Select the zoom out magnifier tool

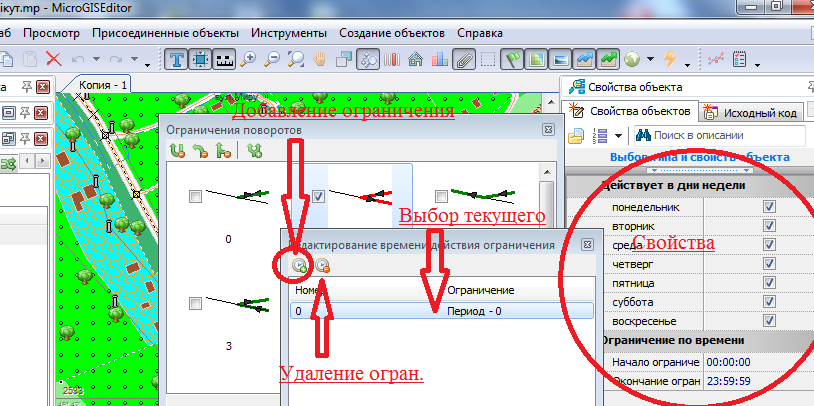(272, 59)
